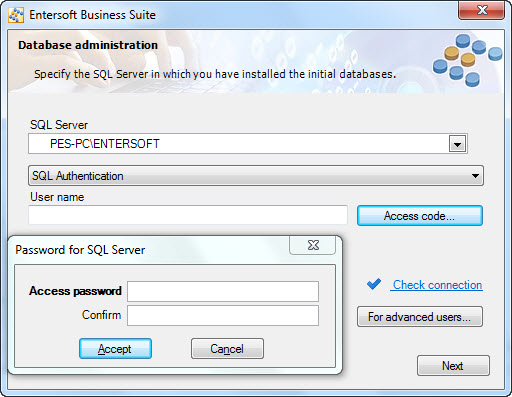Image resolution: width=512 pixels, height=397 pixels.
Task: Click the 'Password for SQL Server' dialog title
Action: tap(80, 250)
